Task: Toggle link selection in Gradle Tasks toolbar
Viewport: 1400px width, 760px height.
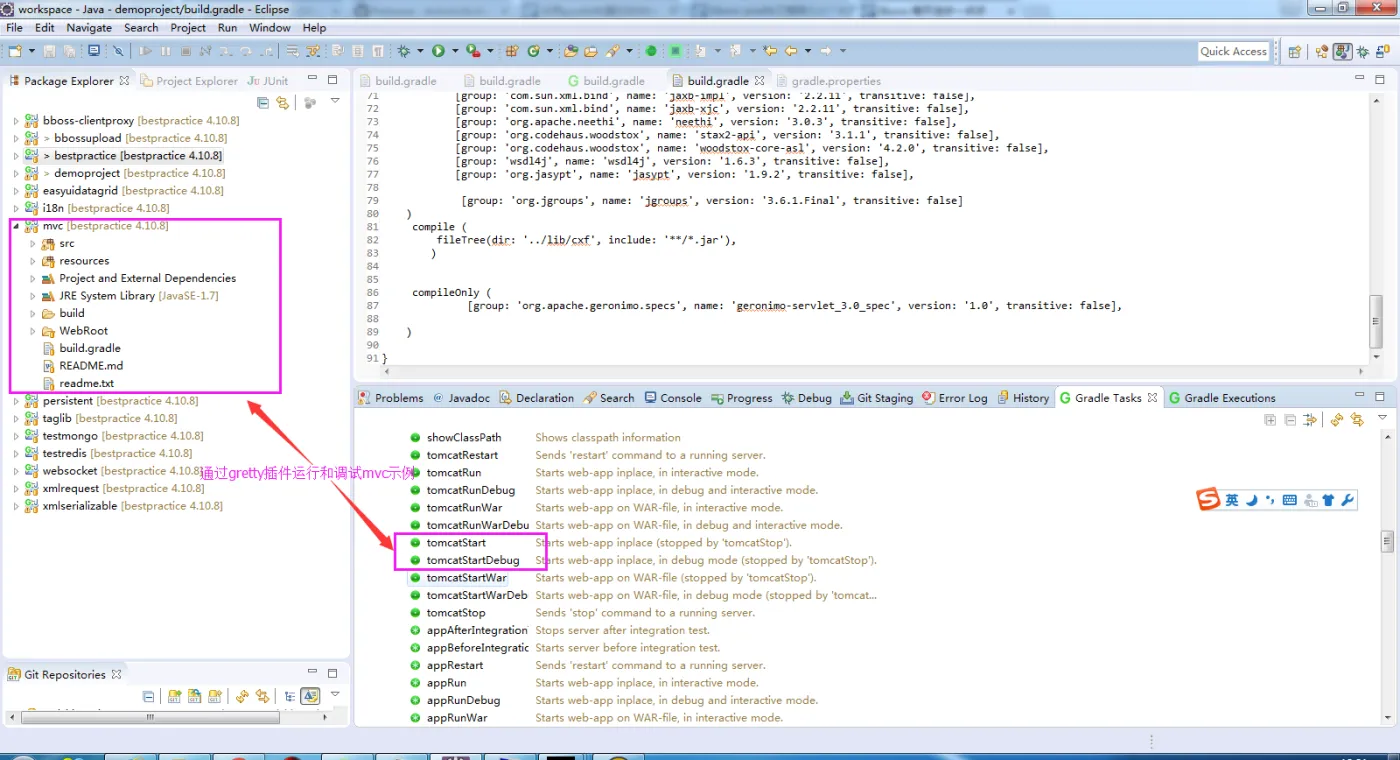Action: pos(1357,420)
